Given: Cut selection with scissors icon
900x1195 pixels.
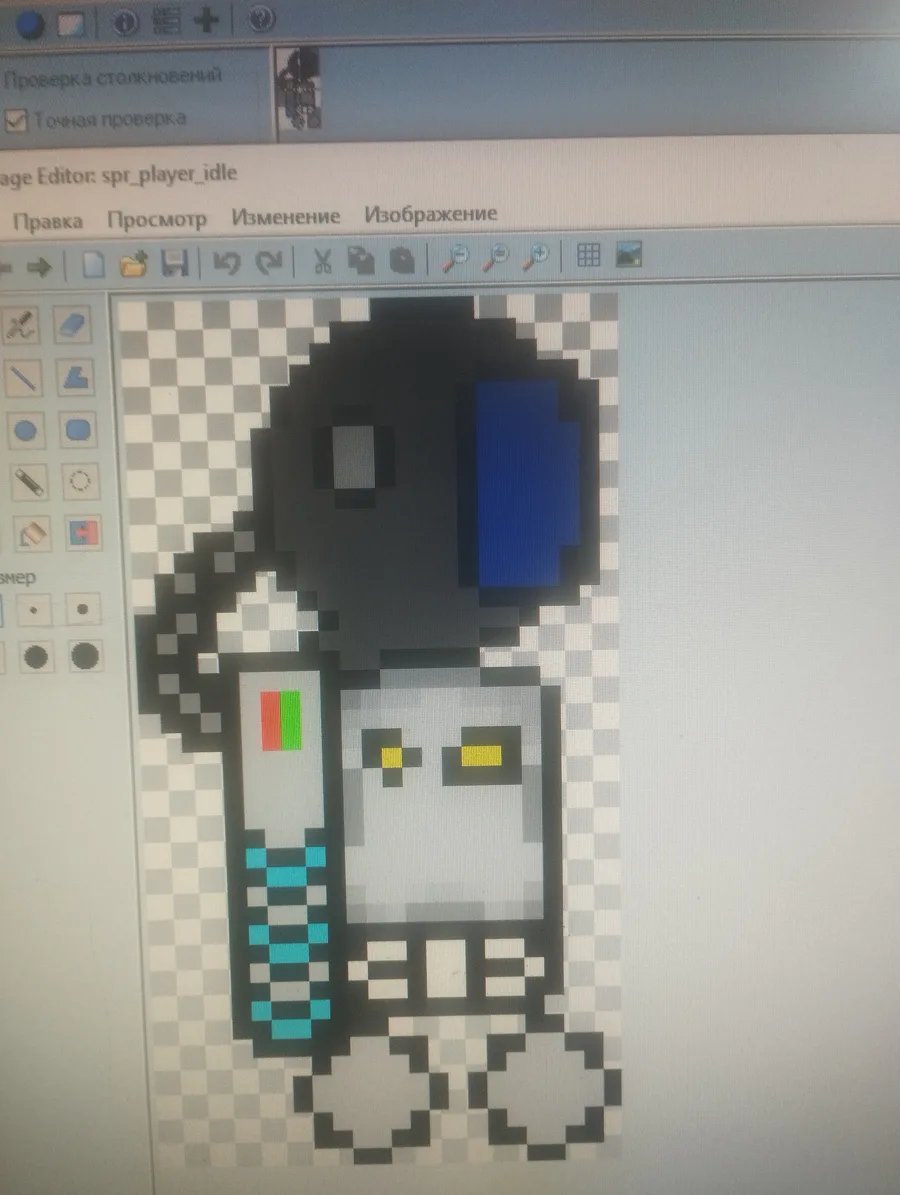Looking at the screenshot, I should coord(322,261).
